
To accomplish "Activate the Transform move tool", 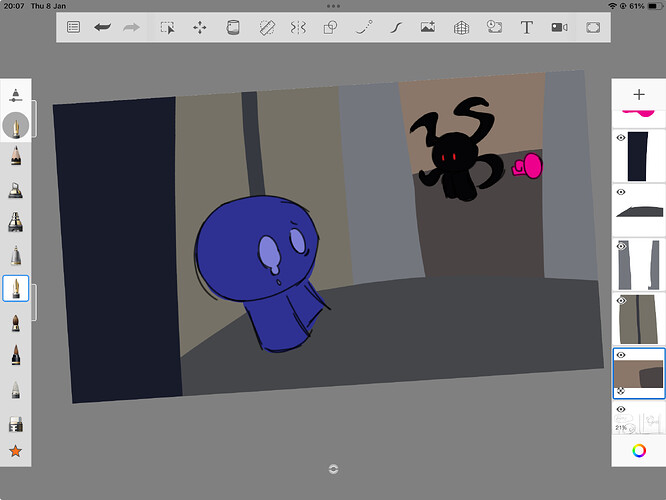I will point(200,27).
